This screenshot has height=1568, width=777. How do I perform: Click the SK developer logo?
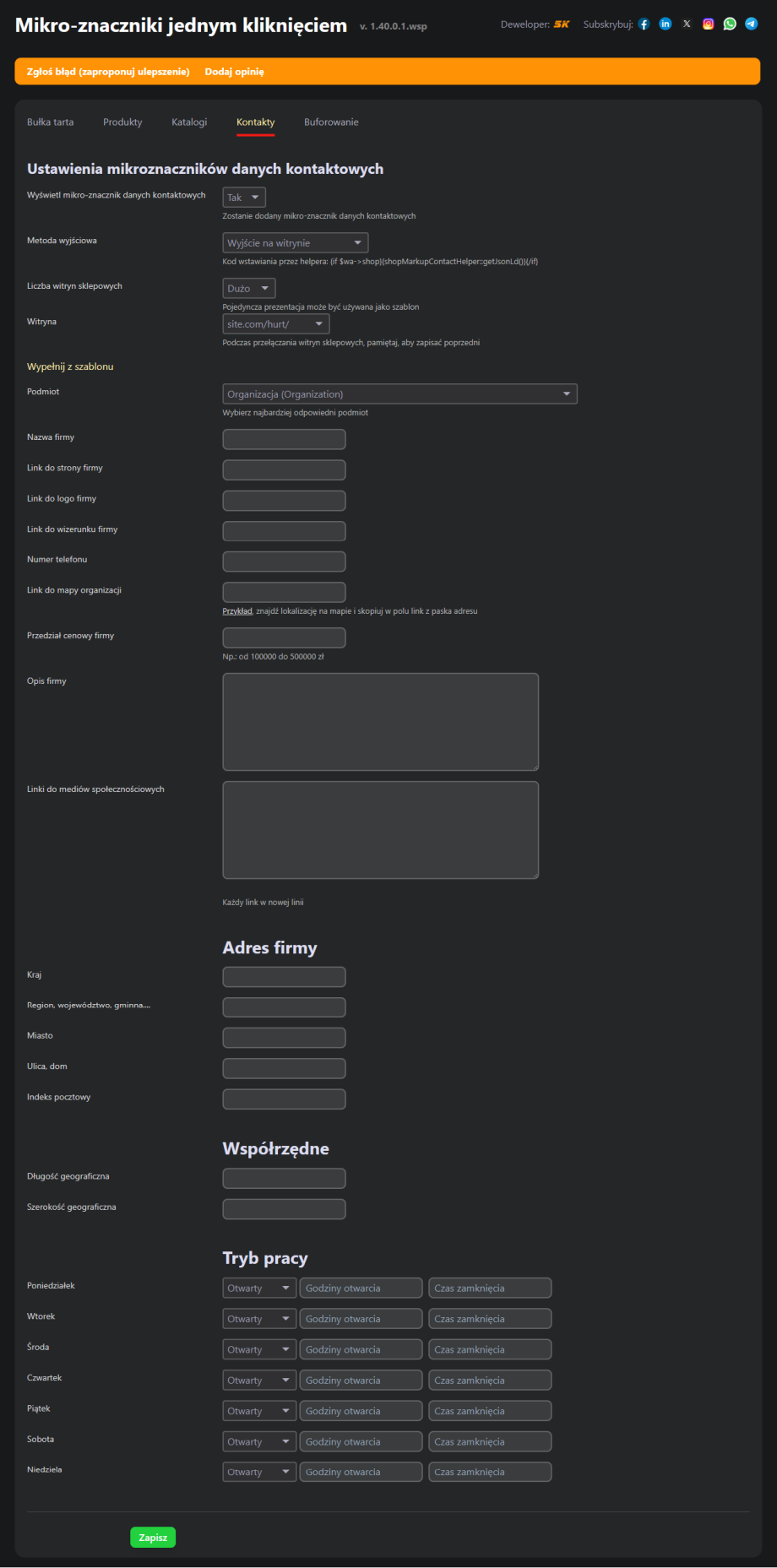(562, 24)
